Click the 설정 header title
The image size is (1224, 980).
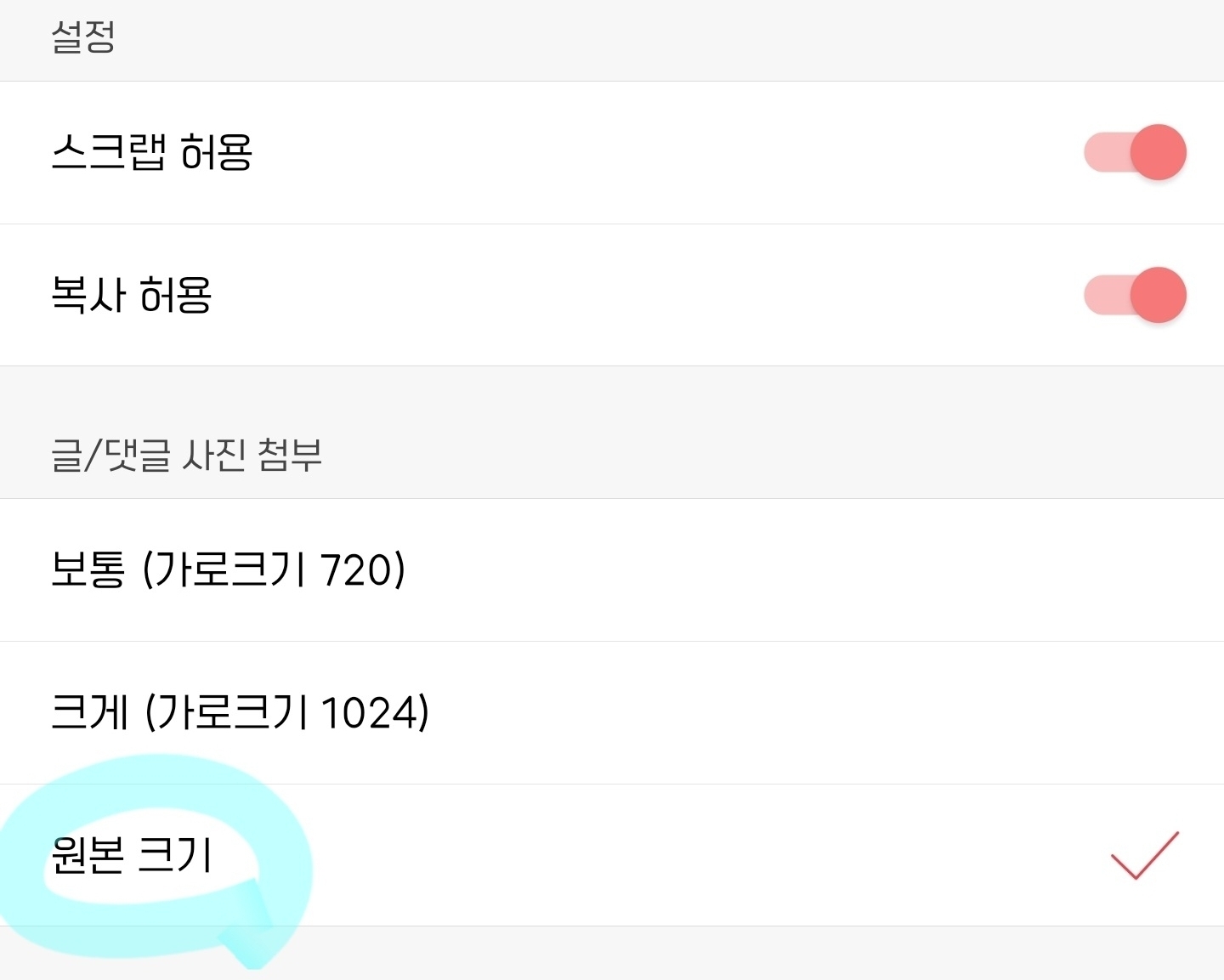(83, 37)
